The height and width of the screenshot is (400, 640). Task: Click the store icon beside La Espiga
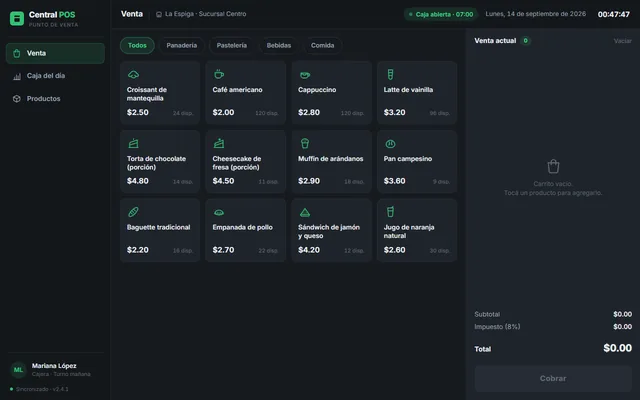click(x=159, y=14)
